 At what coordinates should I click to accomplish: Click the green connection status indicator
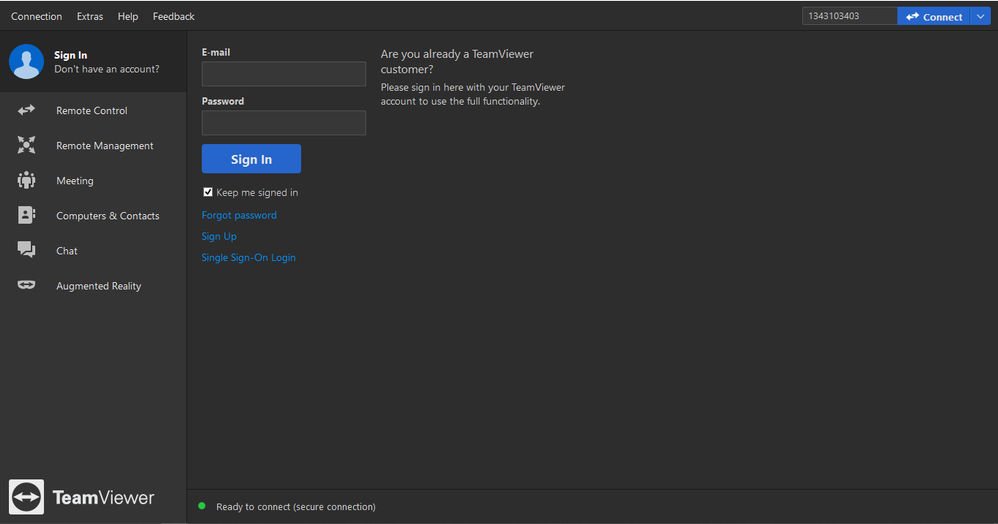[x=202, y=506]
